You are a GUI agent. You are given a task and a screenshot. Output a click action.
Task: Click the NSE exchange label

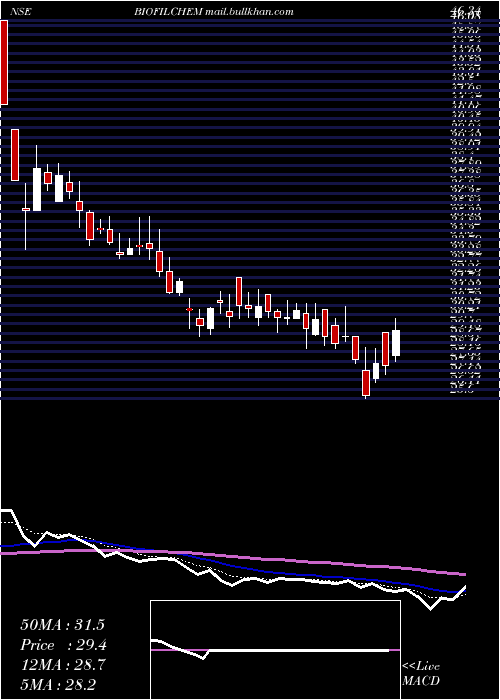pos(21,12)
